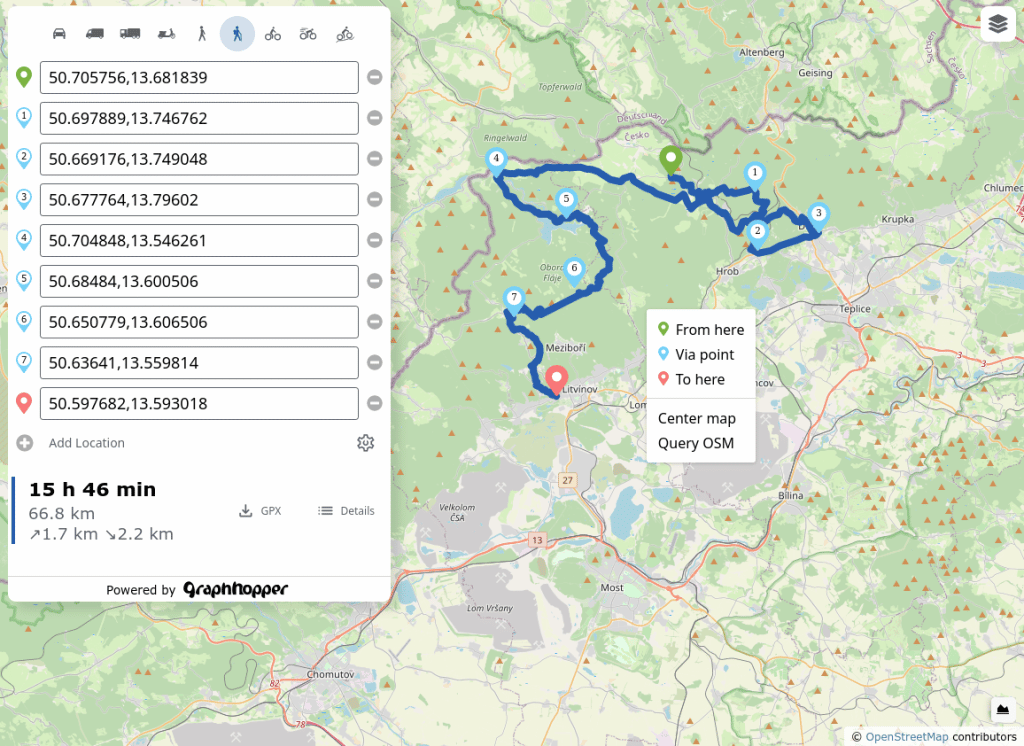Image resolution: width=1024 pixels, height=746 pixels.
Task: Click the destination field 50.597682,13.593018
Action: (x=199, y=404)
